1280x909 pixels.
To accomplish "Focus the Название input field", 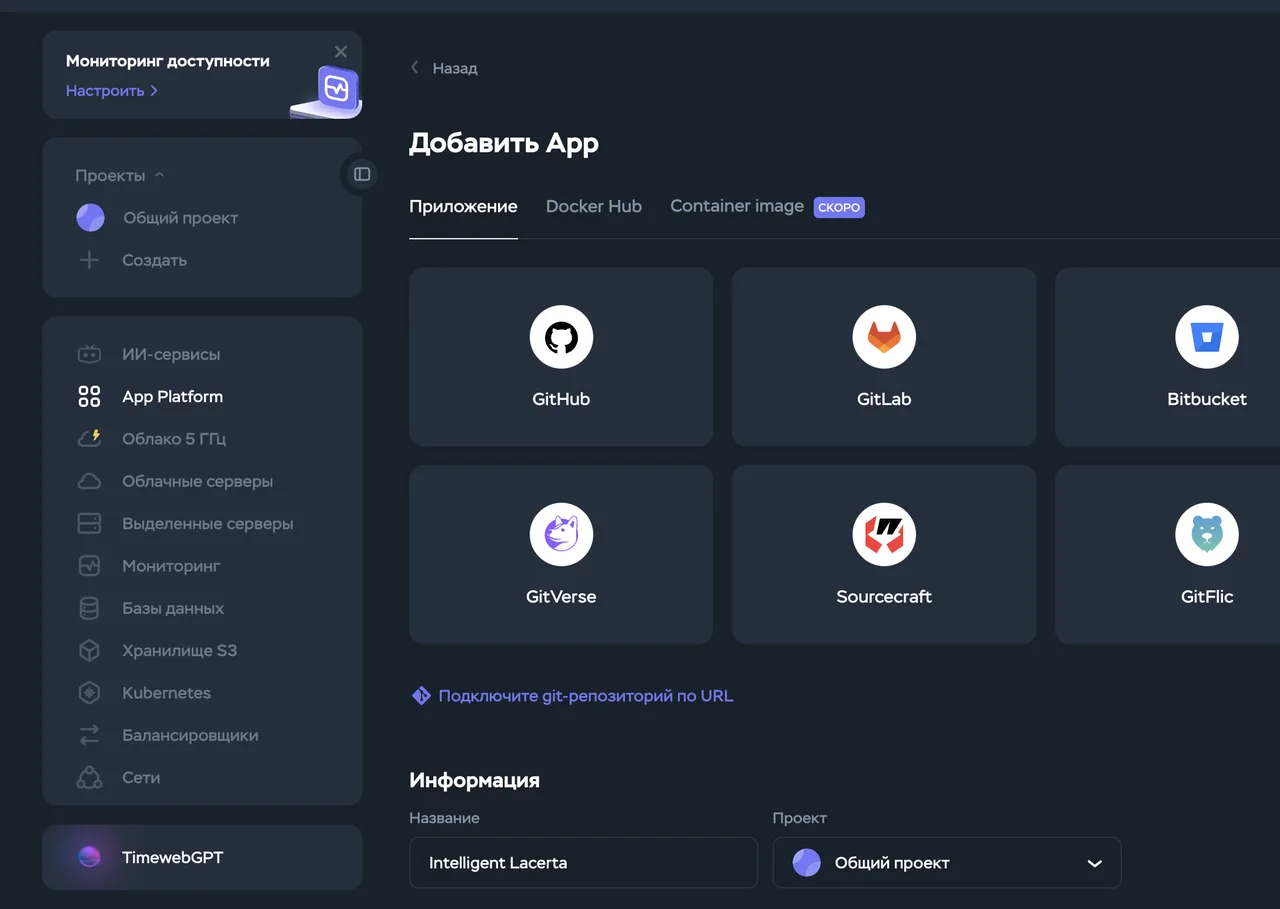I will coord(583,862).
